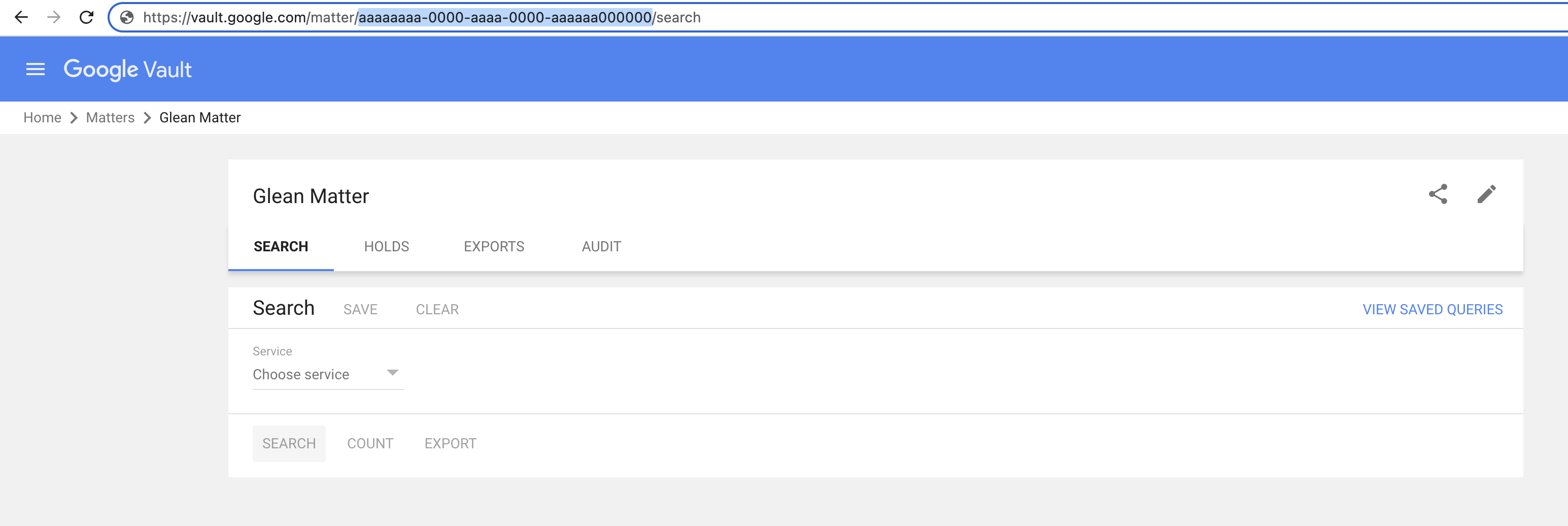Share the Glean Matter
The height and width of the screenshot is (526, 1568).
(x=1438, y=194)
